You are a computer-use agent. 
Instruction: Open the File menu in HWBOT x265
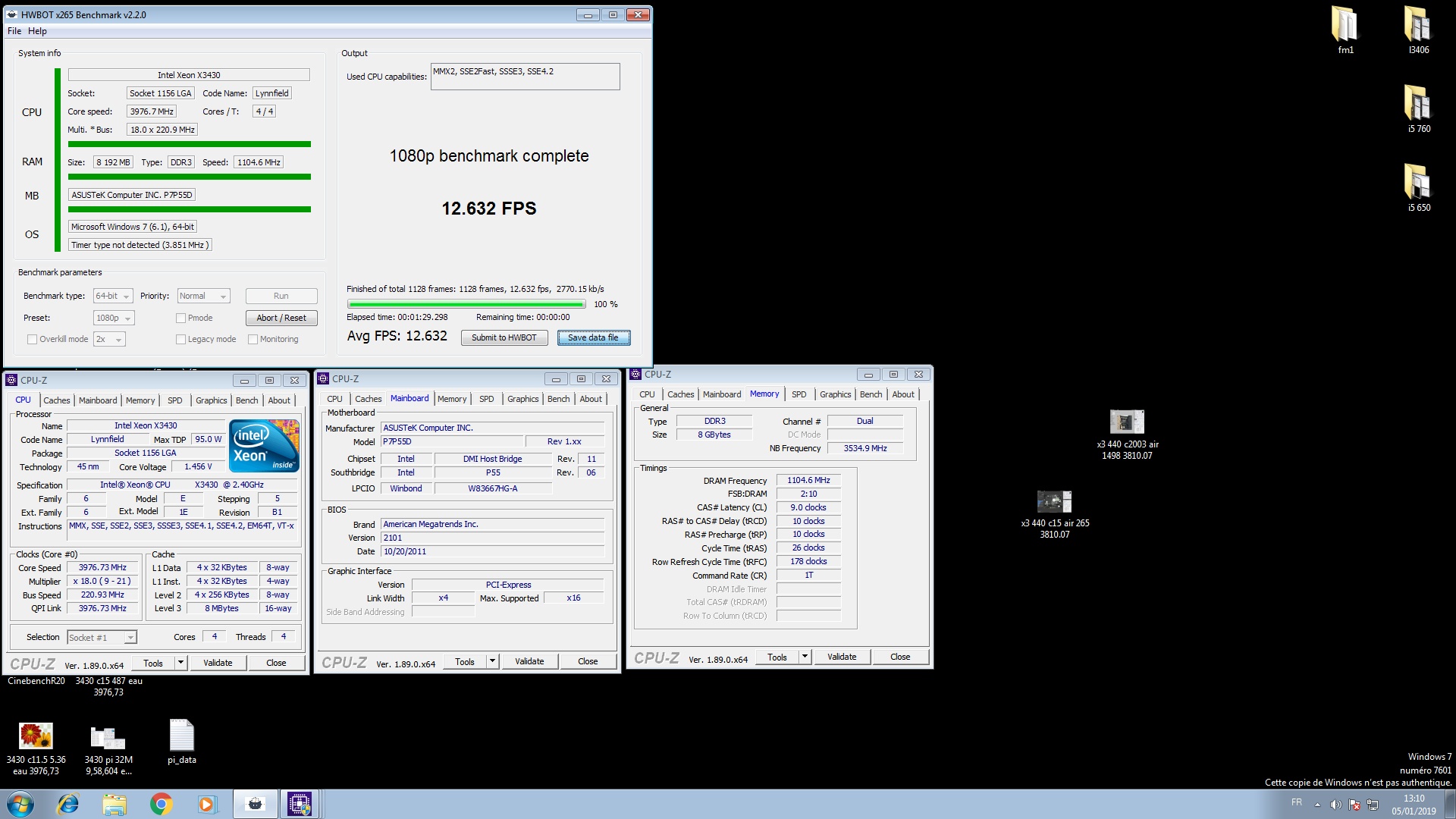(14, 31)
